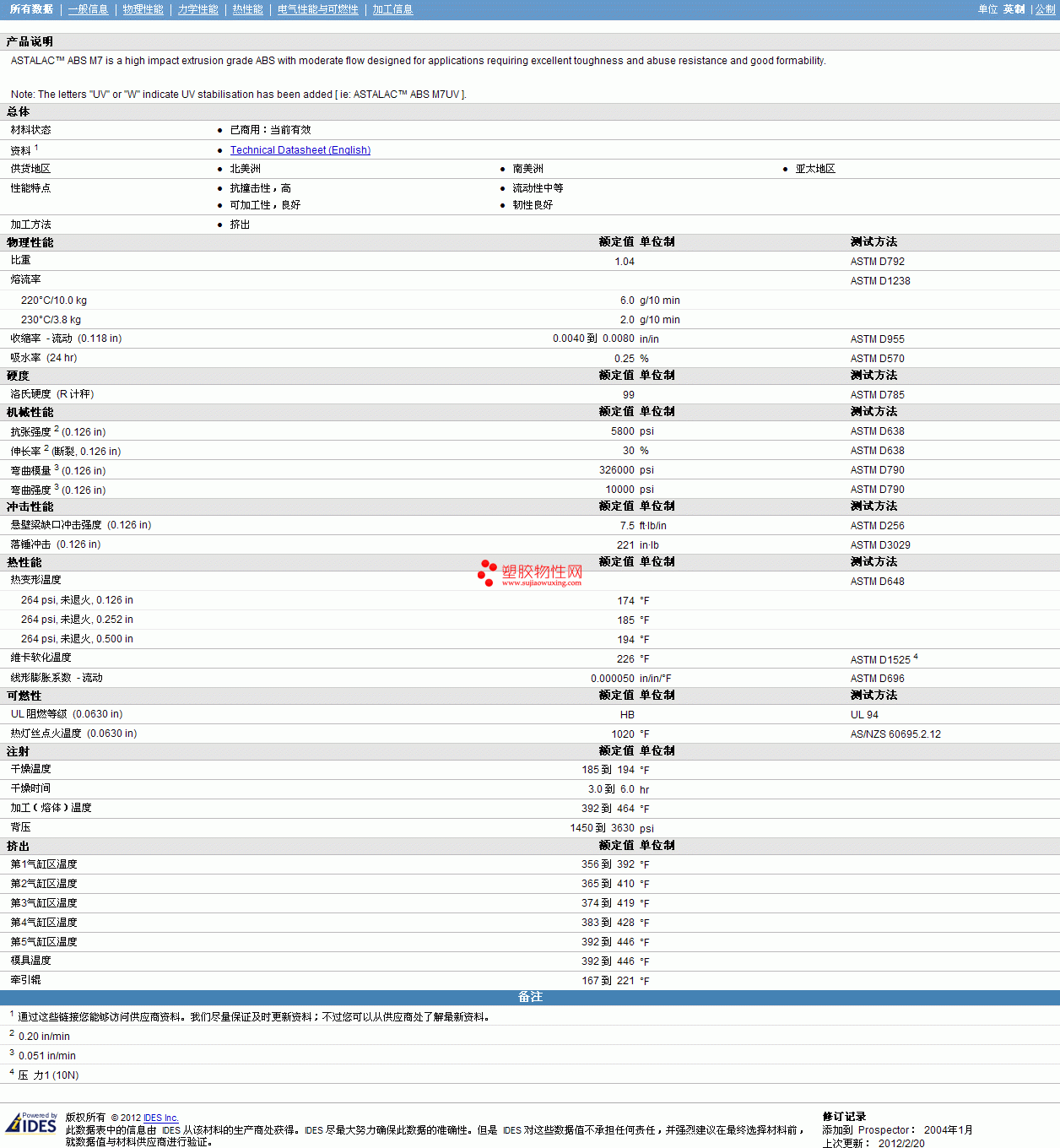
Task: Click the 韧性良好 feature entry
Action: 533,205
